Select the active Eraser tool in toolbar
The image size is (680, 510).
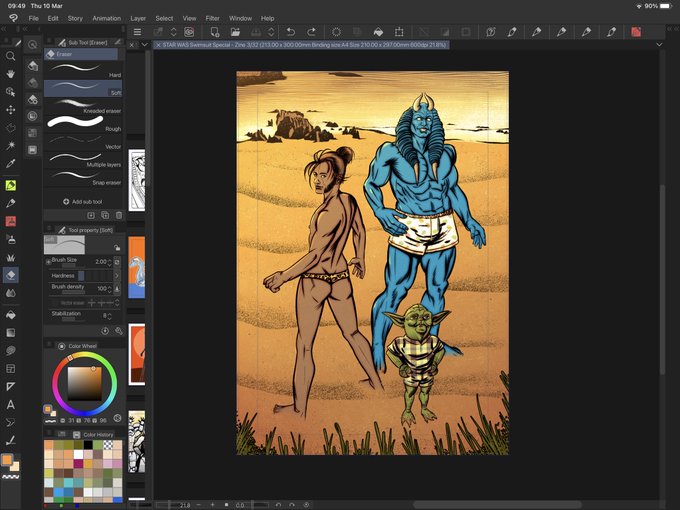click(10, 275)
